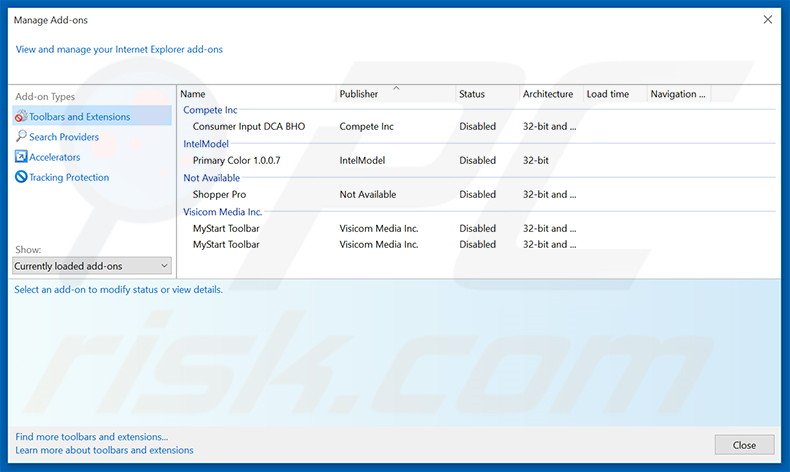This screenshot has width=790, height=472.
Task: Open Learn more about toolbars and extensions link
Action: click(x=104, y=450)
